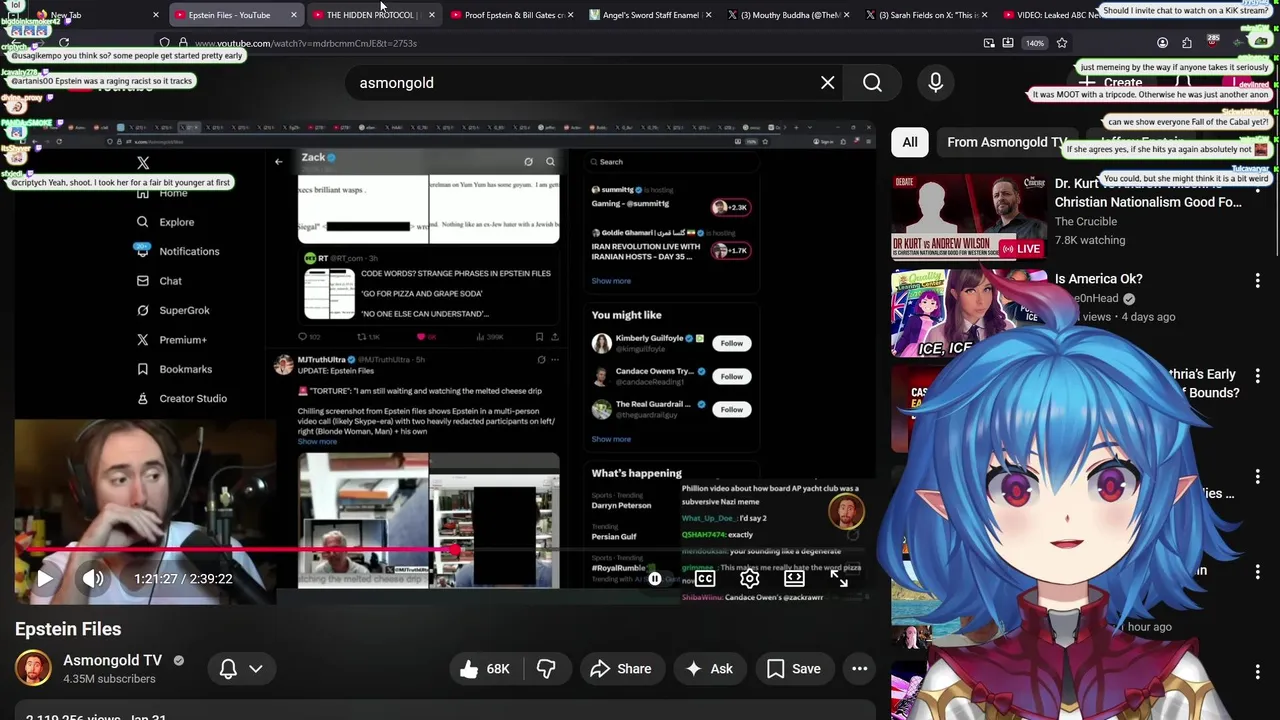The image size is (1280, 720).
Task: Switch the player to theater mode
Action: 794,578
